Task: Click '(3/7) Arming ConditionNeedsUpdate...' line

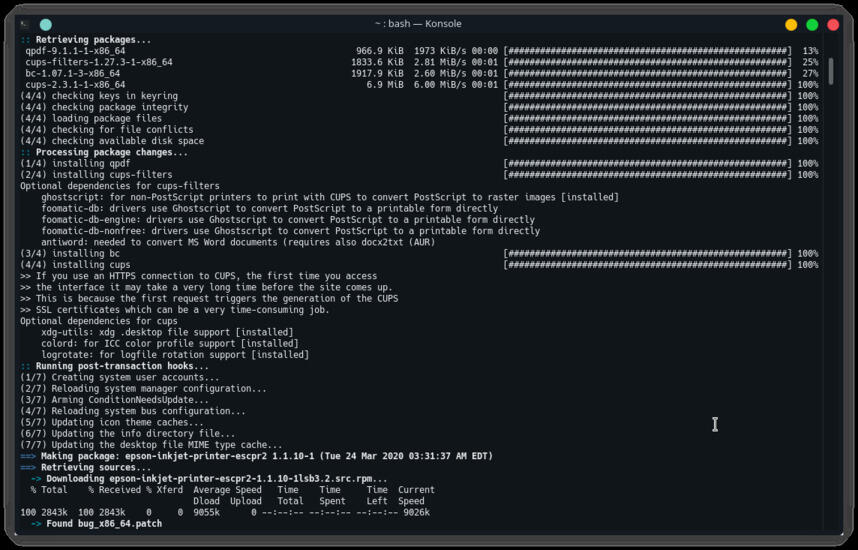Action: tap(115, 400)
